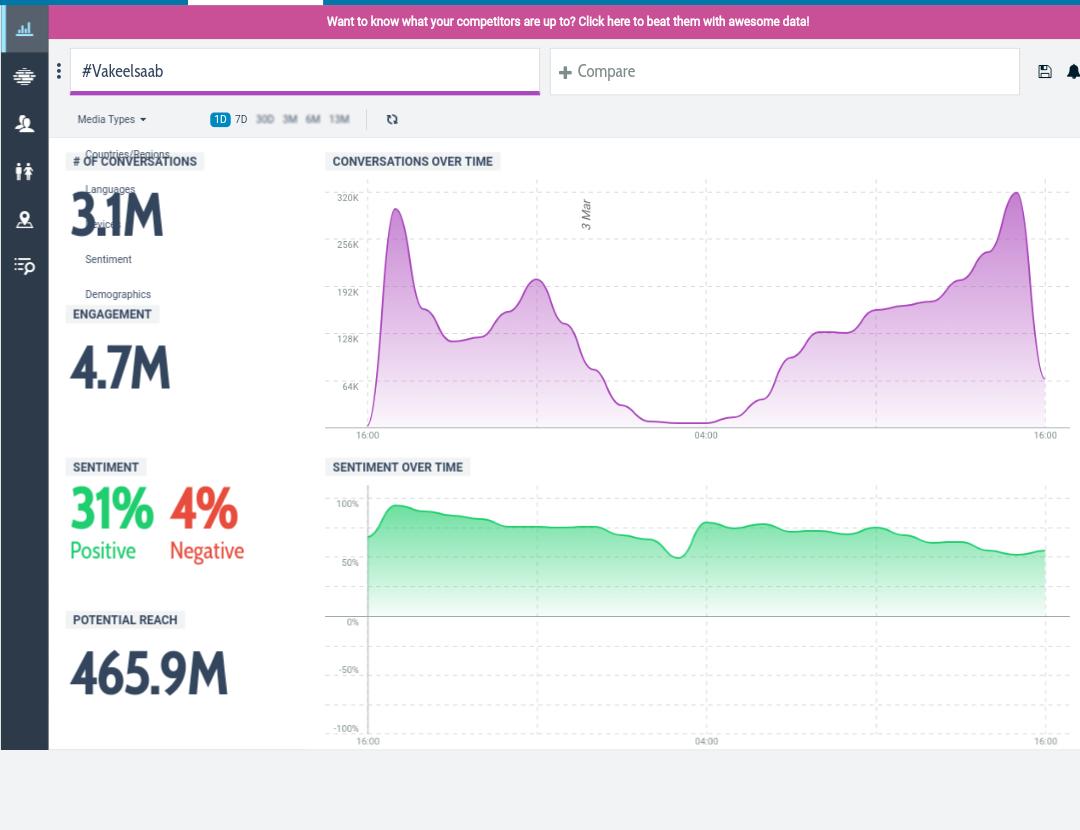Click the 31% Positive sentiment figure

coord(112,522)
